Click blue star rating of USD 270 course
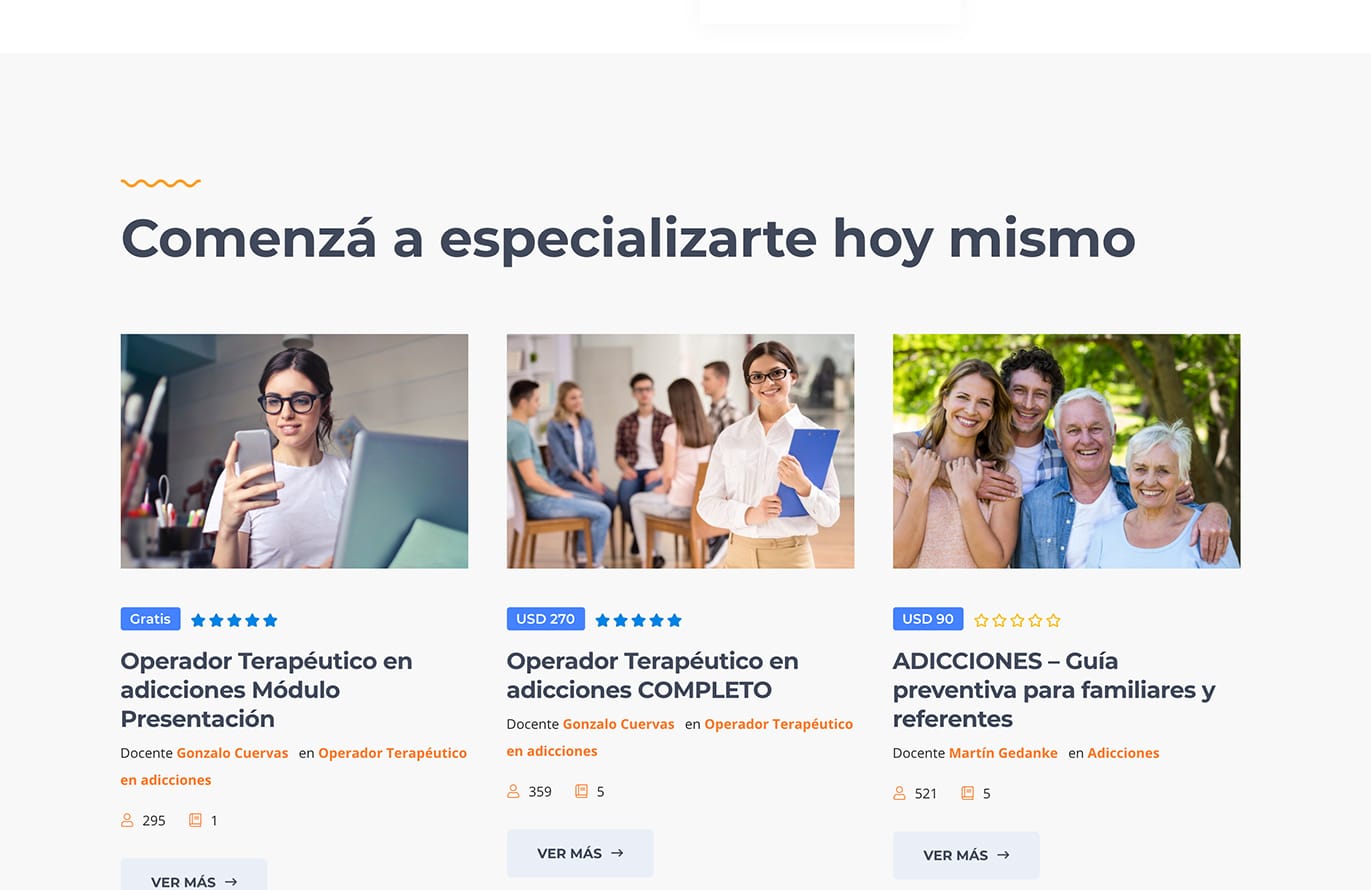This screenshot has height=890, width=1371. pos(638,620)
